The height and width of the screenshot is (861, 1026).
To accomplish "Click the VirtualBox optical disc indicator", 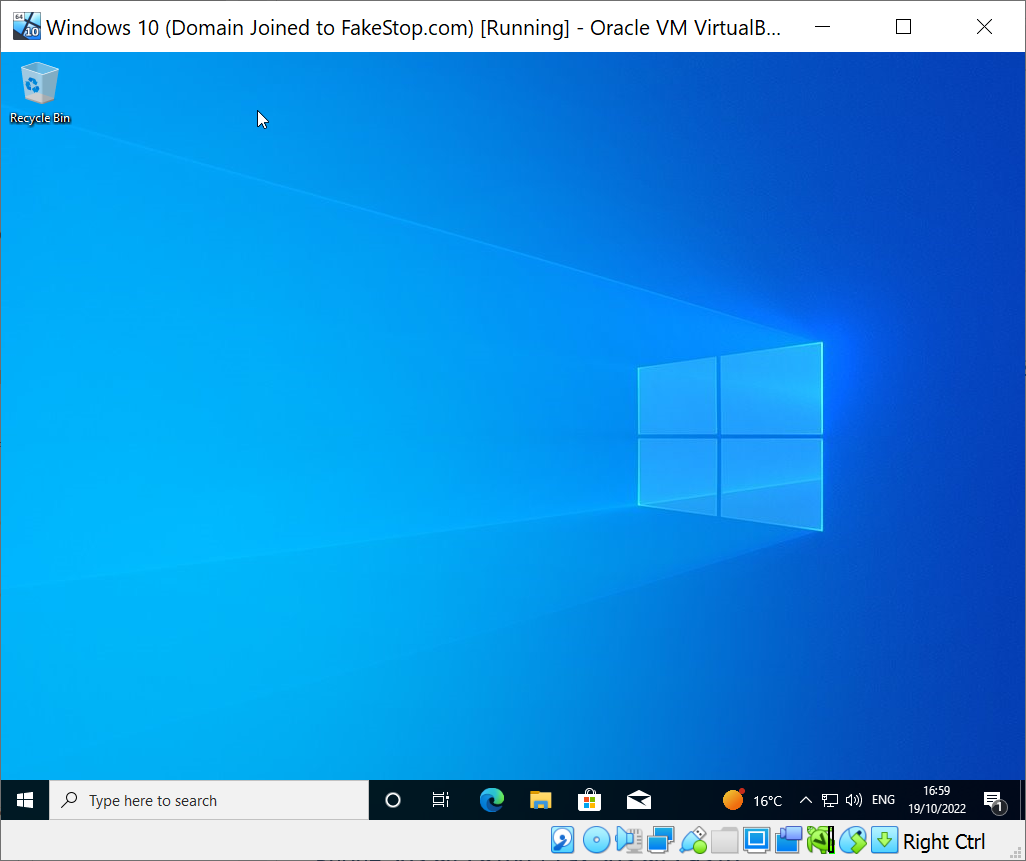I will pos(596,840).
